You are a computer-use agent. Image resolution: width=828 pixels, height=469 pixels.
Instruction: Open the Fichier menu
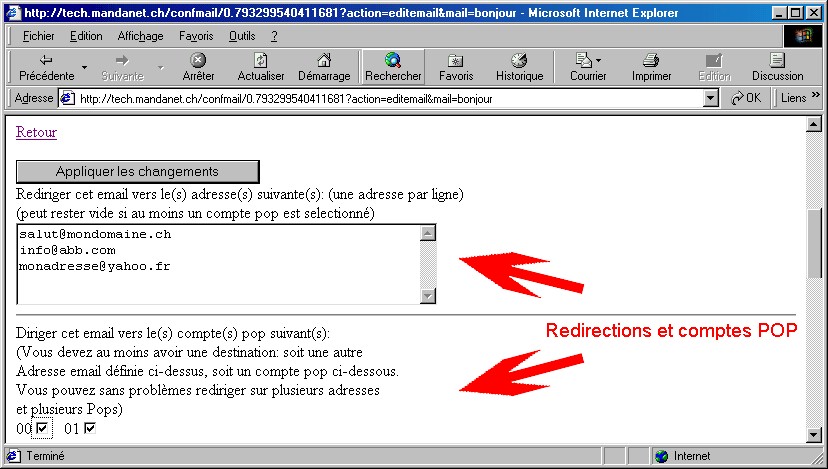(38, 36)
